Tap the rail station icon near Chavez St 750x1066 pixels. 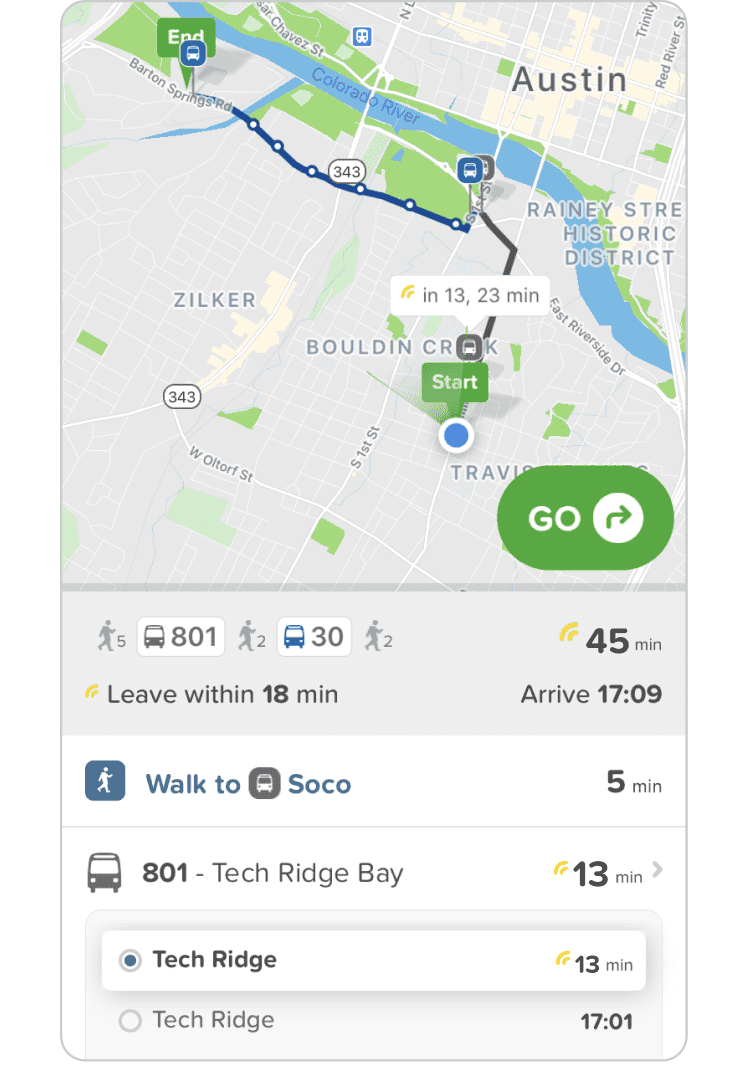click(x=362, y=36)
